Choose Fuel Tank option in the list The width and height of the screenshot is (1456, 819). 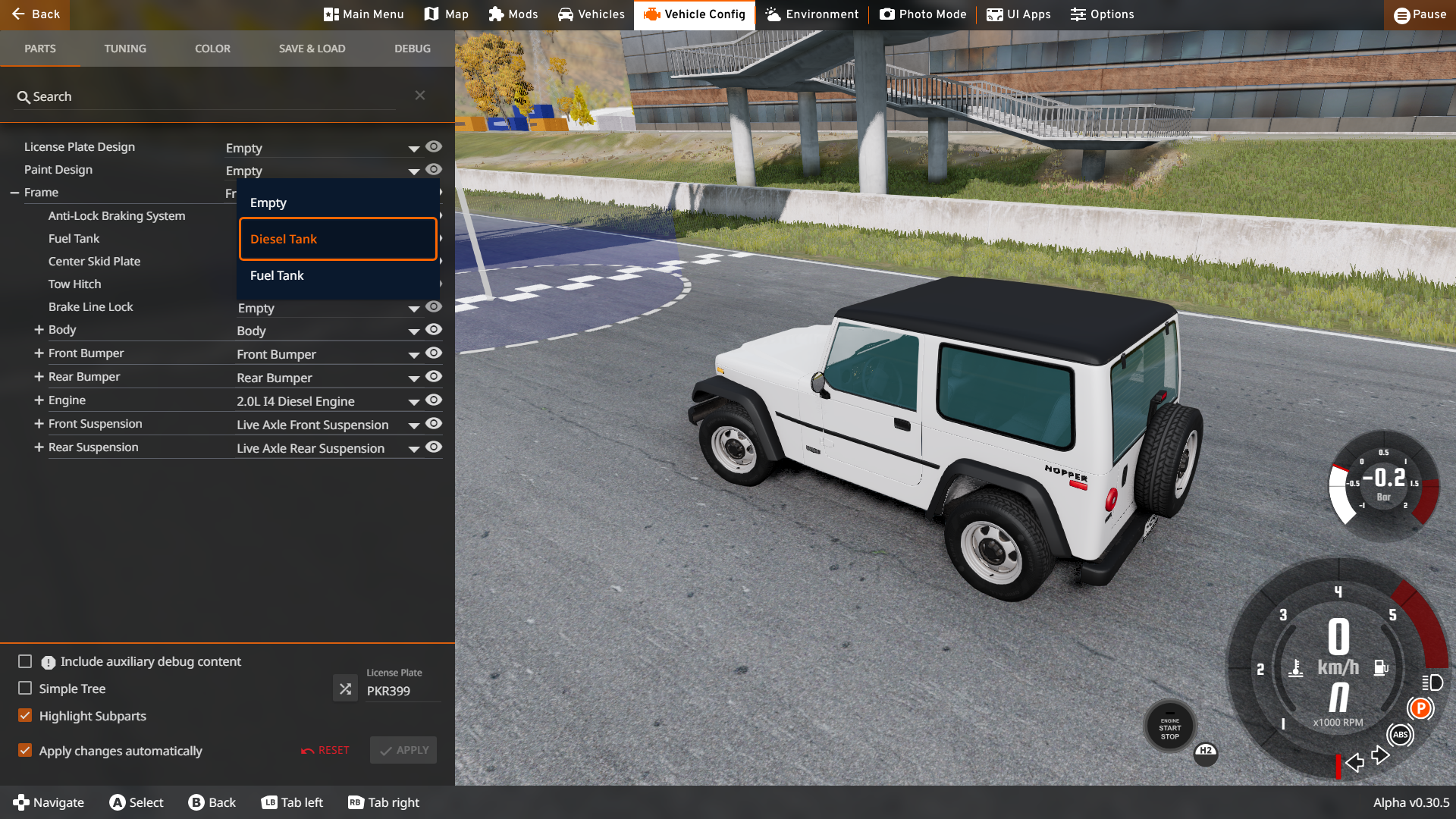(x=338, y=275)
